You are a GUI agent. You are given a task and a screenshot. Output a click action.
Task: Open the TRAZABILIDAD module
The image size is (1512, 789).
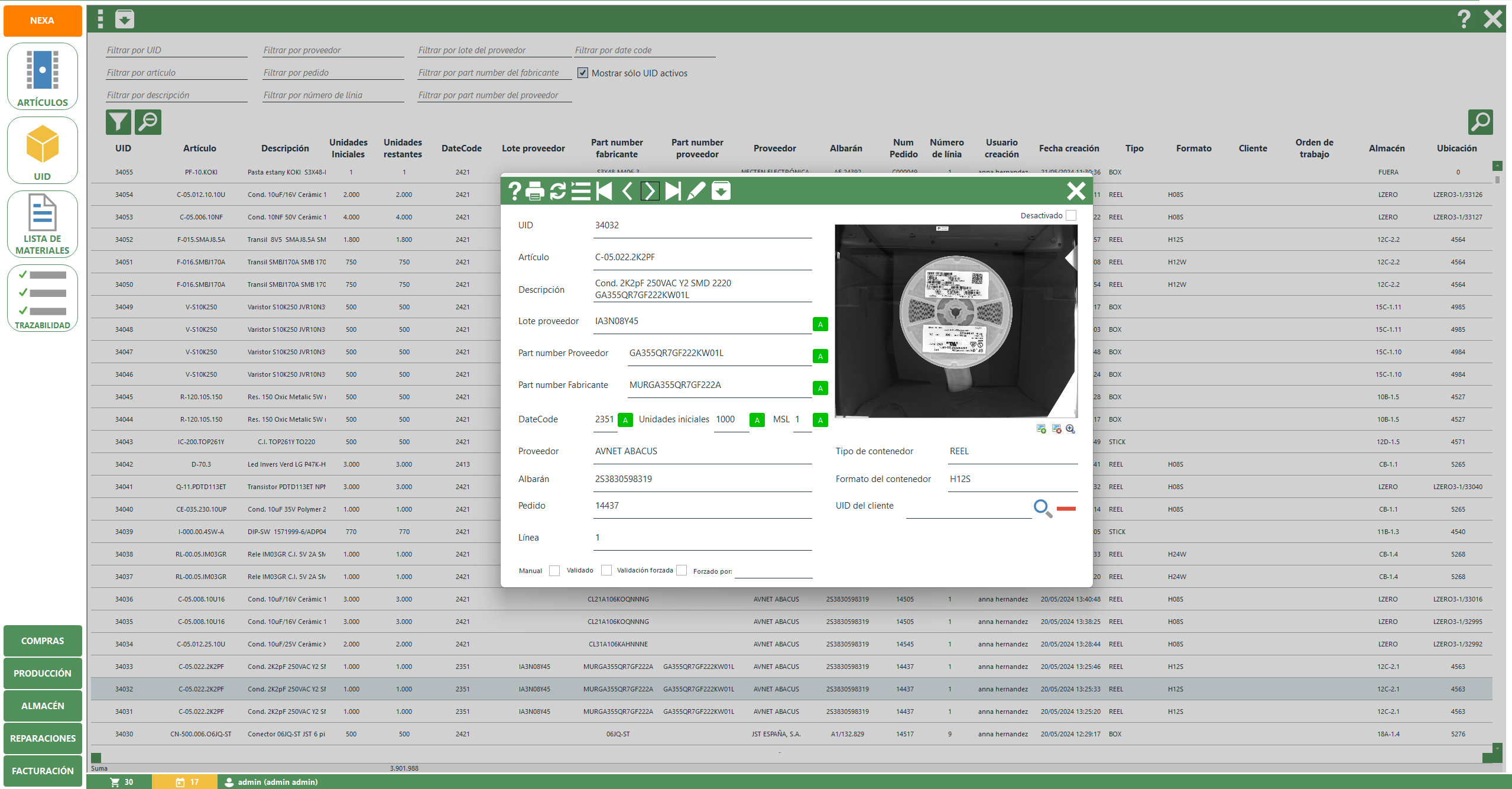(x=43, y=298)
